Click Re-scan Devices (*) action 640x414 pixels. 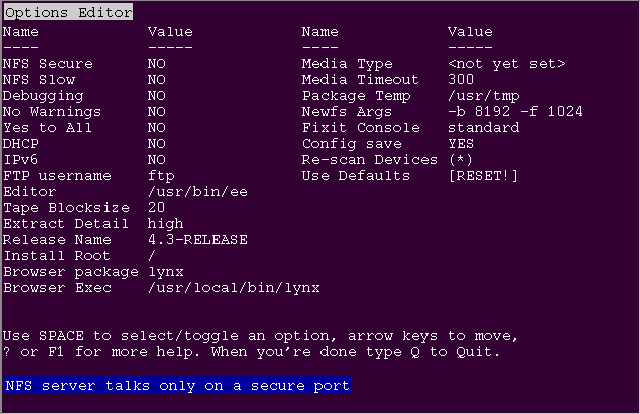coord(461,160)
